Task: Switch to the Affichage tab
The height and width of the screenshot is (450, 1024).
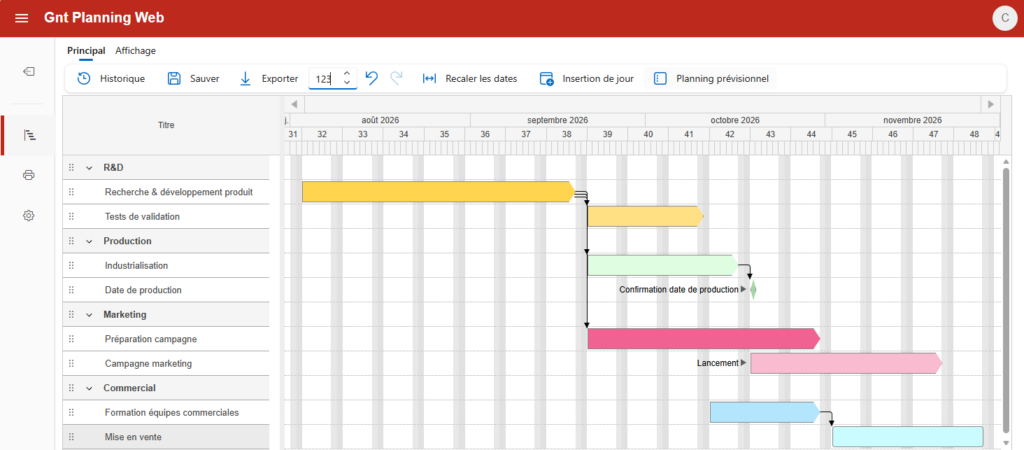Action: (x=136, y=50)
